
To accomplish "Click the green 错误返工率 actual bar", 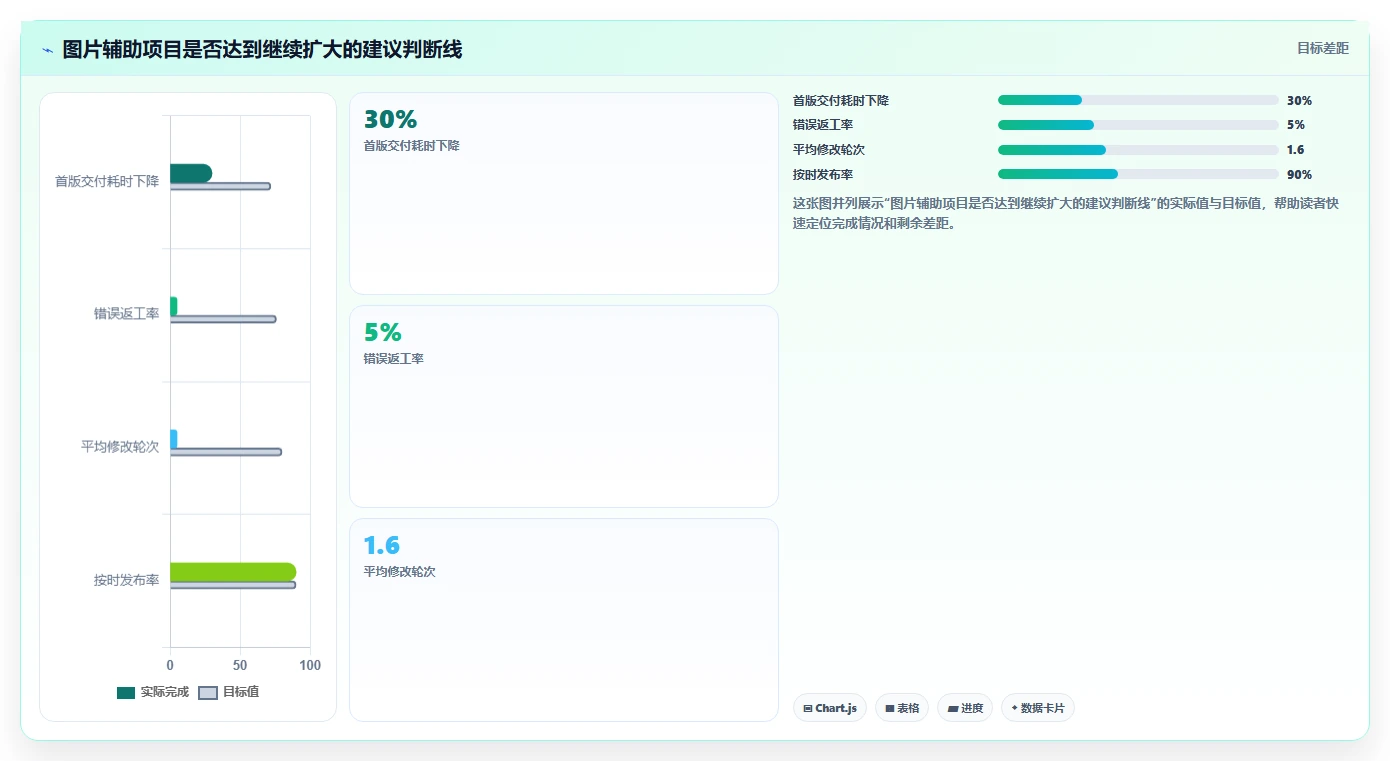I will click(x=174, y=306).
